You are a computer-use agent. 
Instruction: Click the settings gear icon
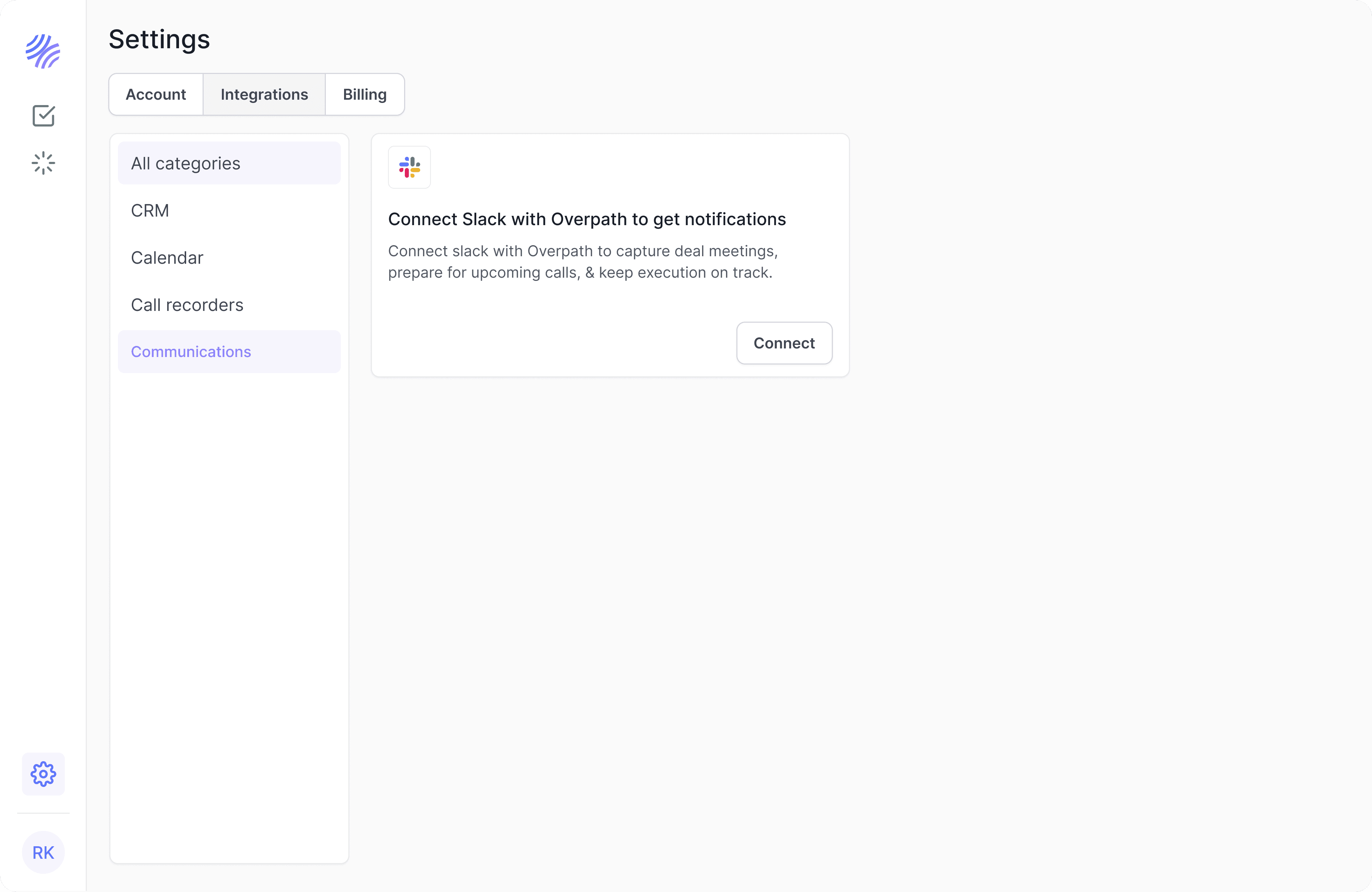tap(43, 774)
